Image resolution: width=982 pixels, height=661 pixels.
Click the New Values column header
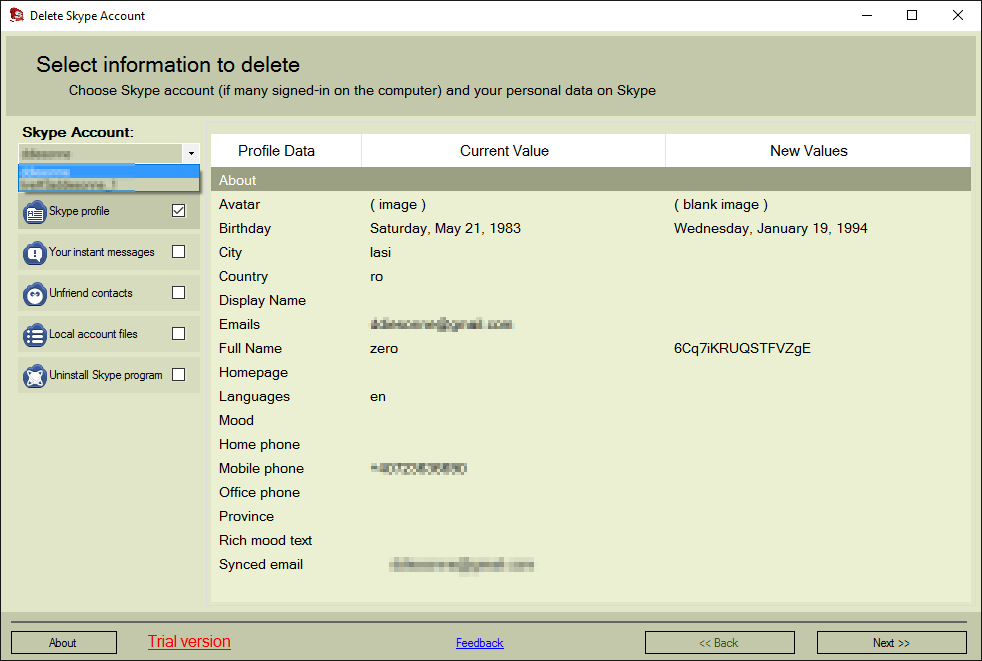[x=818, y=151]
